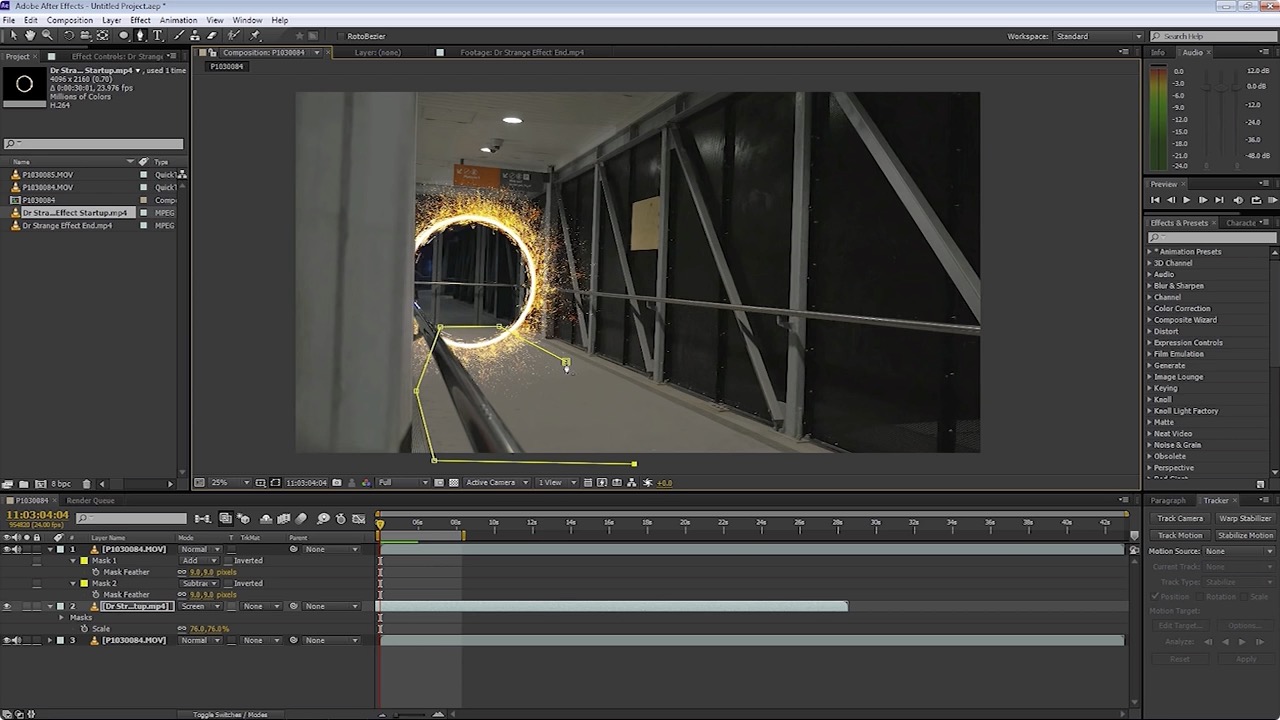Image resolution: width=1280 pixels, height=720 pixels.
Task: Expand the Color Correction effects category
Action: click(x=1149, y=309)
